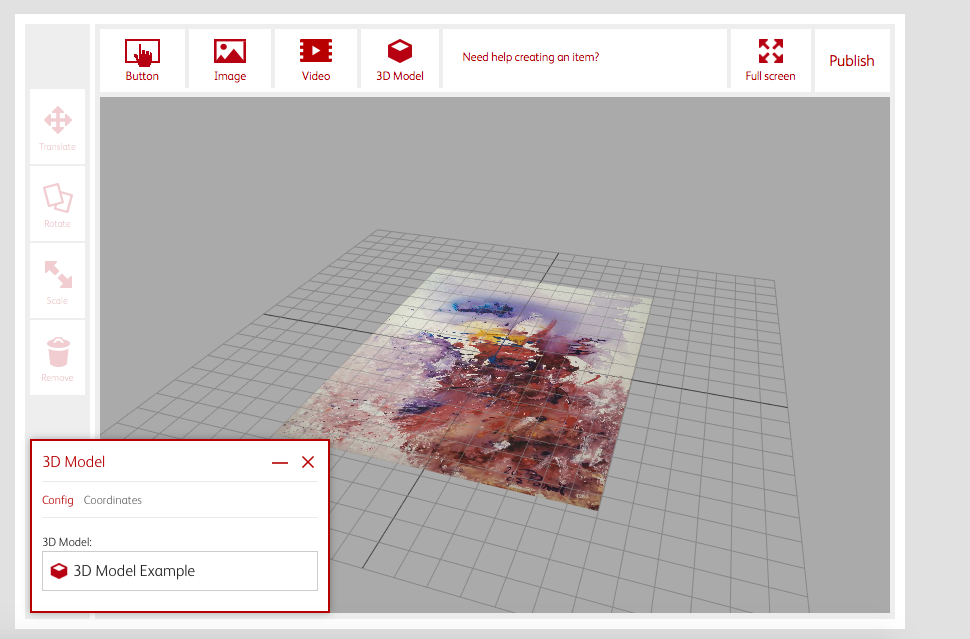Choose the Scale tool
The image size is (970, 639).
(x=58, y=281)
